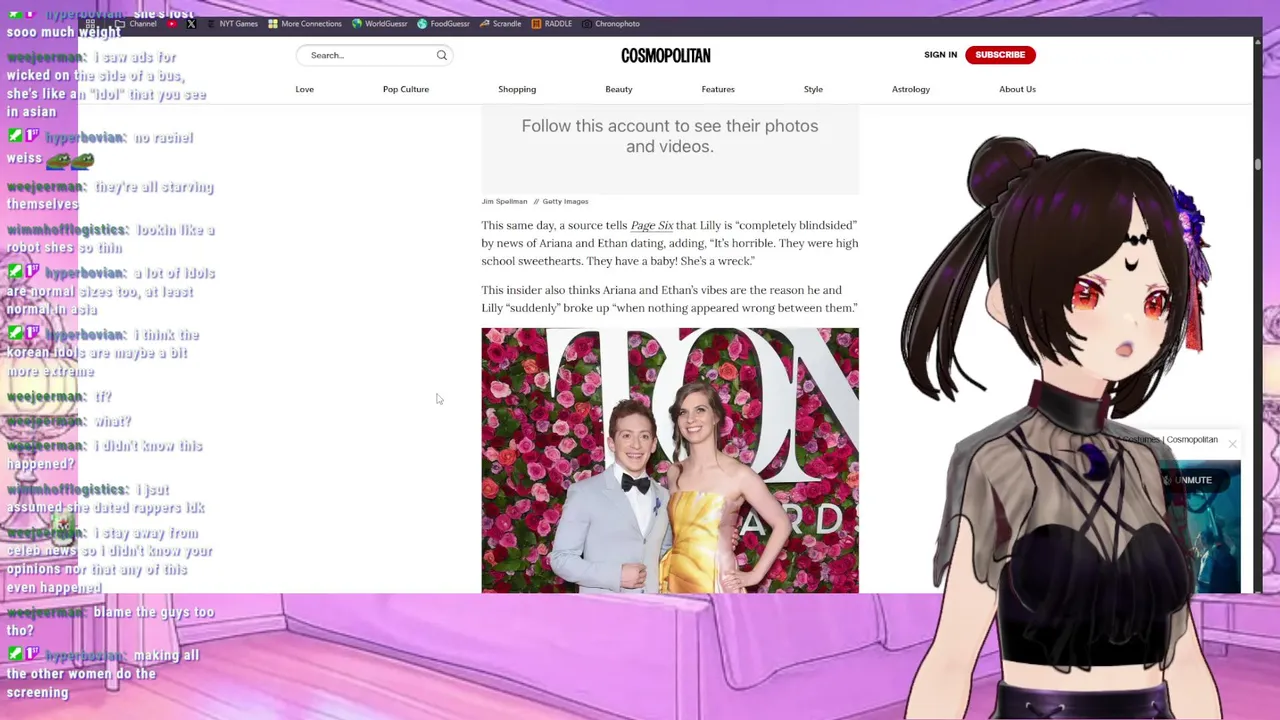The height and width of the screenshot is (720, 1280).
Task: Open More Connections bookmark
Action: pos(304,24)
